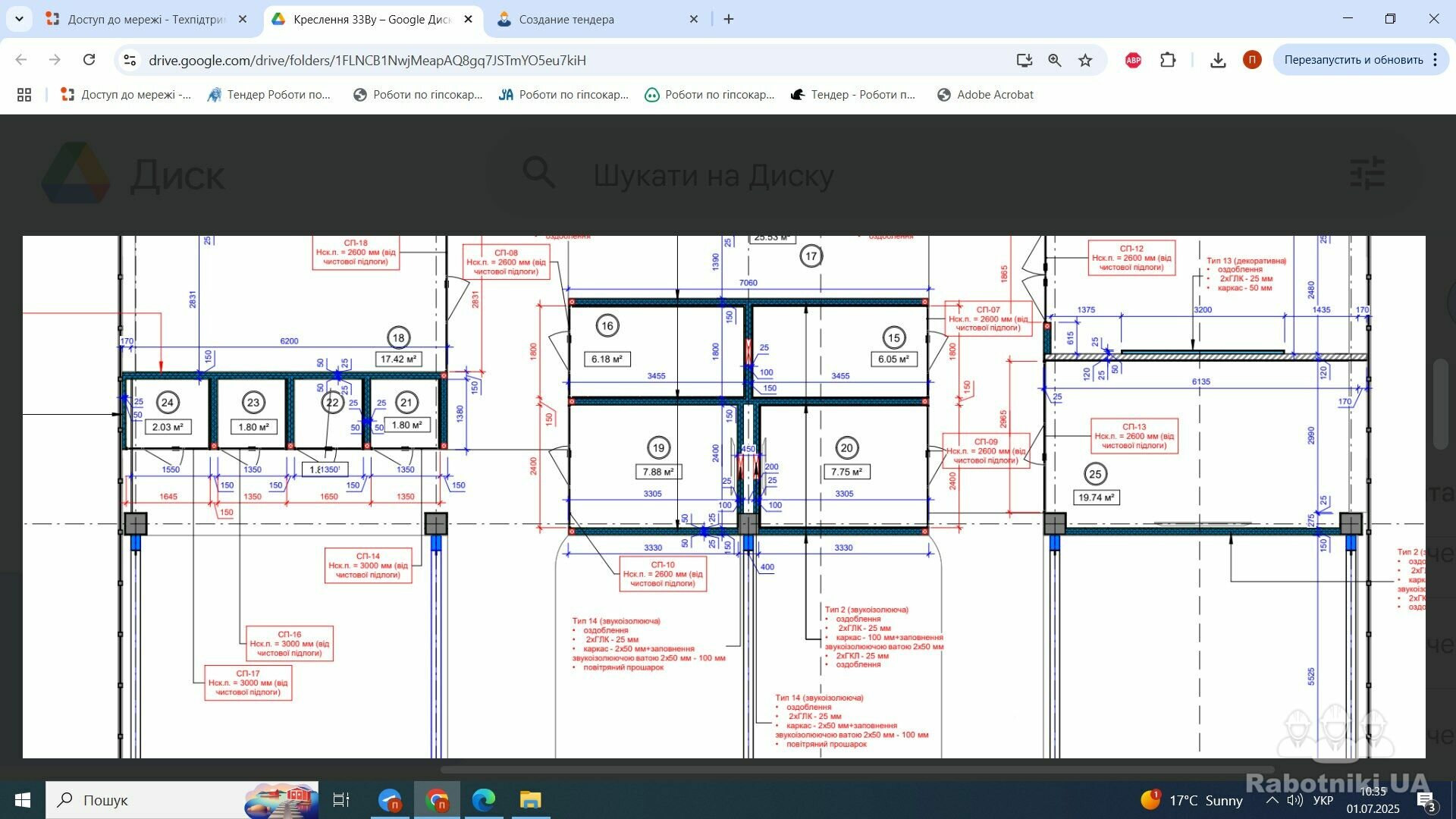Open the zoom magnifier in address bar
The height and width of the screenshot is (819, 1456).
[x=1055, y=60]
